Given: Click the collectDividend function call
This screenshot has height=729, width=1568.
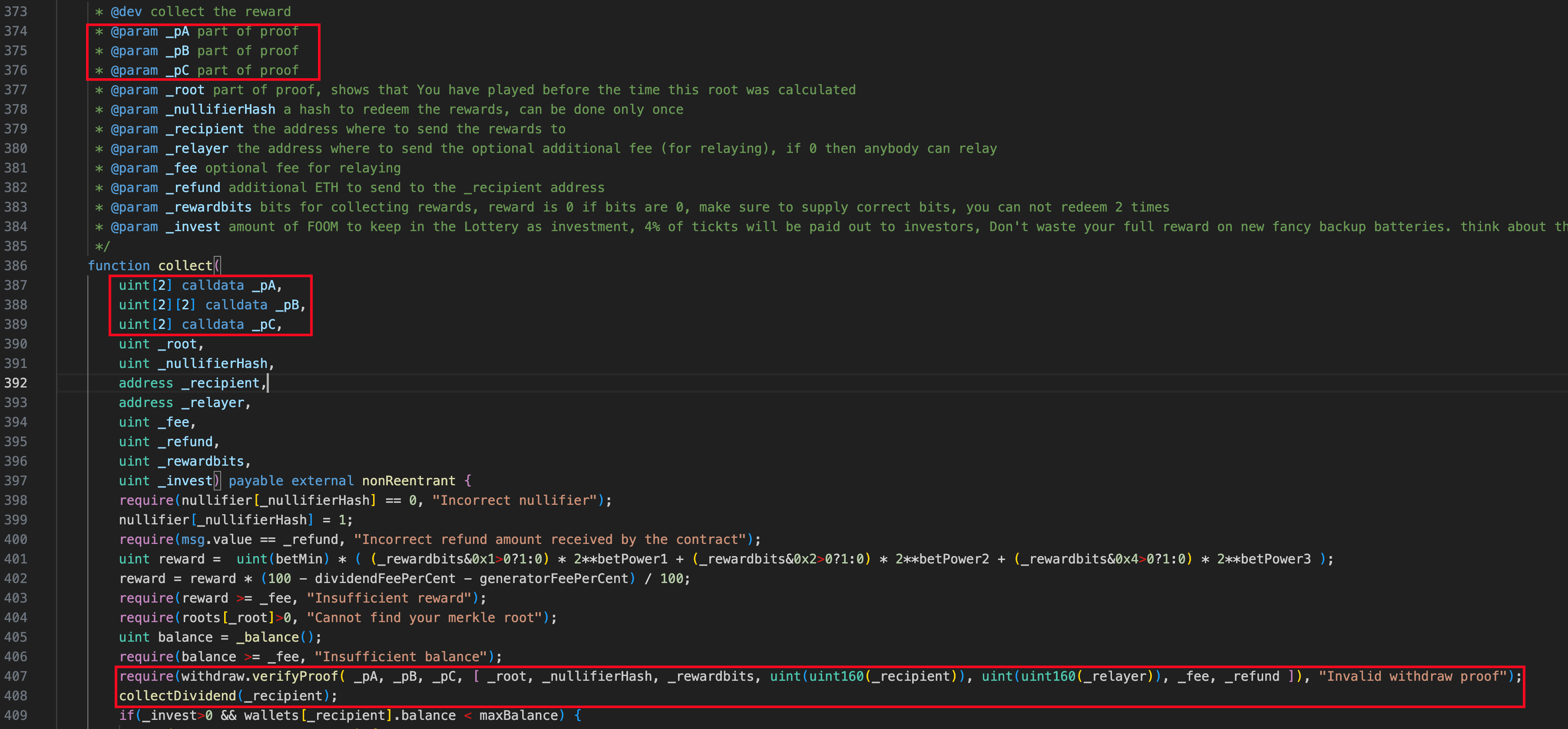Looking at the screenshot, I should (177, 696).
